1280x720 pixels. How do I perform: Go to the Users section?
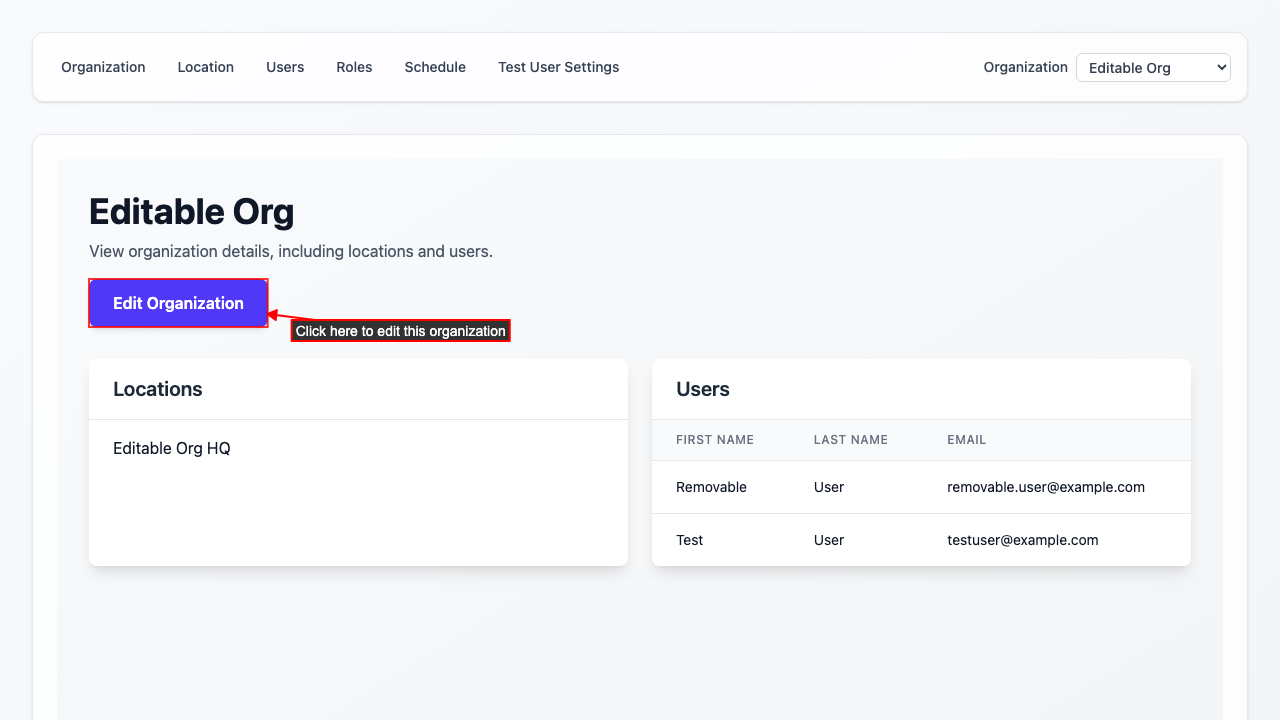pos(284,67)
